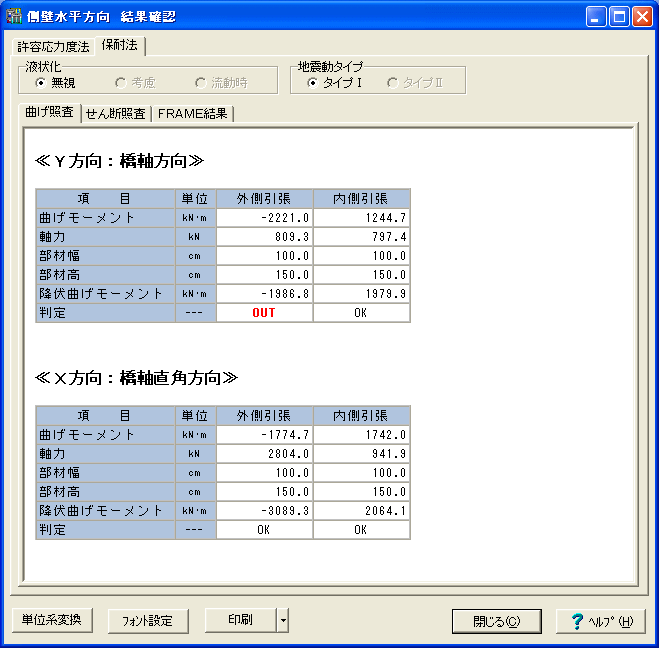Image resolution: width=659 pixels, height=648 pixels.
Task: Close the window with the X button
Action: [x=642, y=17]
